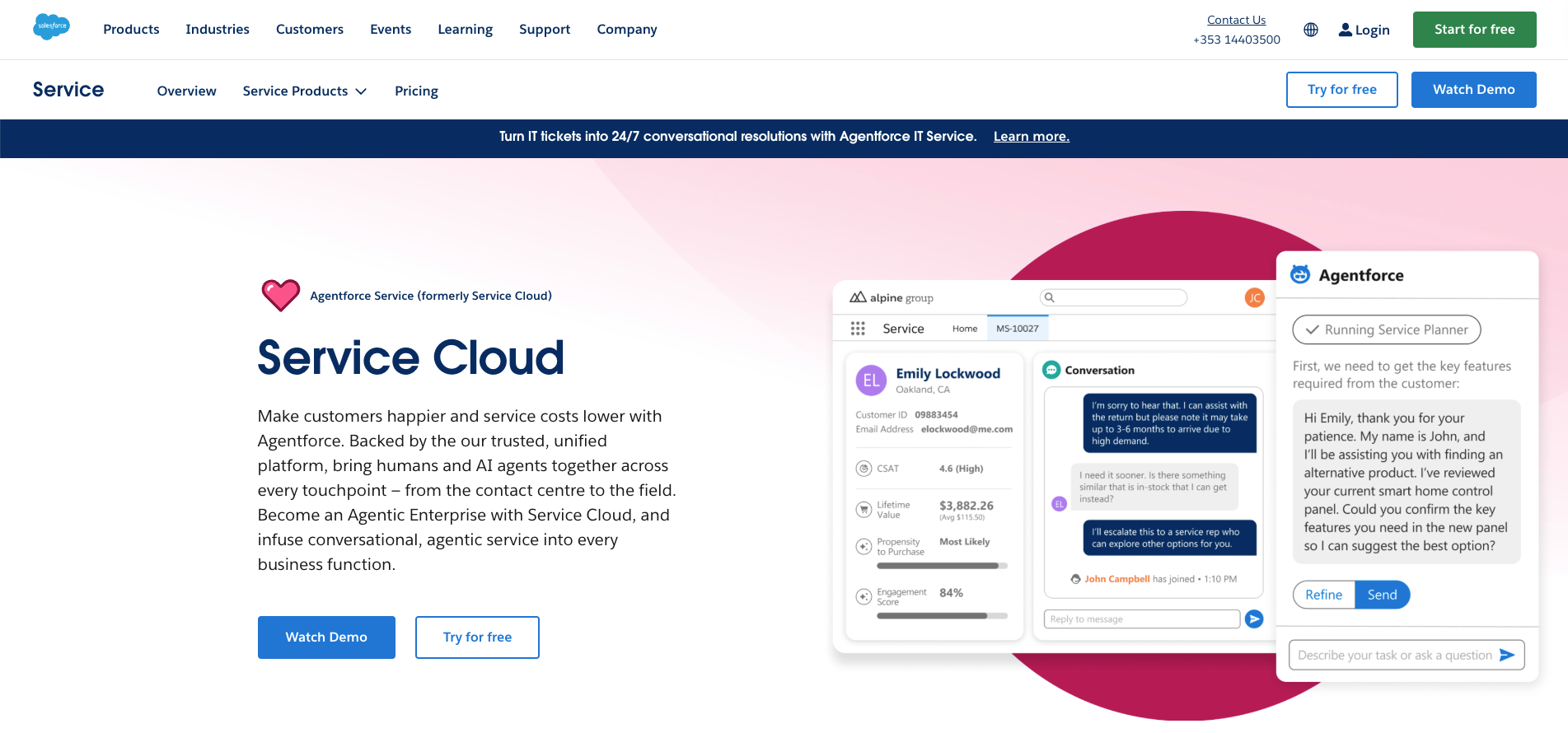Click the Propensity to Purchase icon
Viewport: 1568px width, 733px height.
(x=864, y=546)
